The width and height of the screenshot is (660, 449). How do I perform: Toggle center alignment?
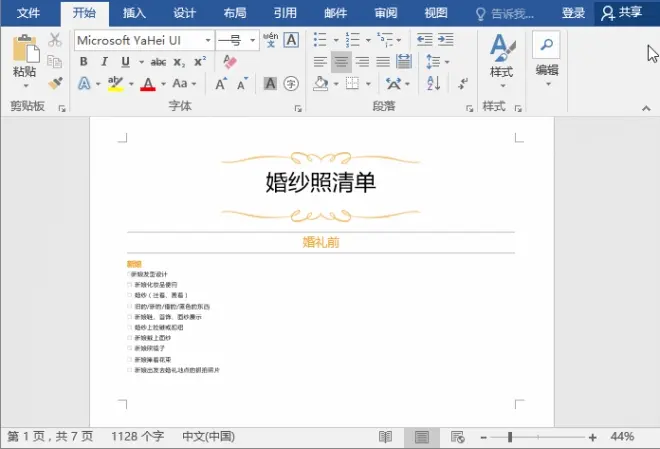pos(341,62)
